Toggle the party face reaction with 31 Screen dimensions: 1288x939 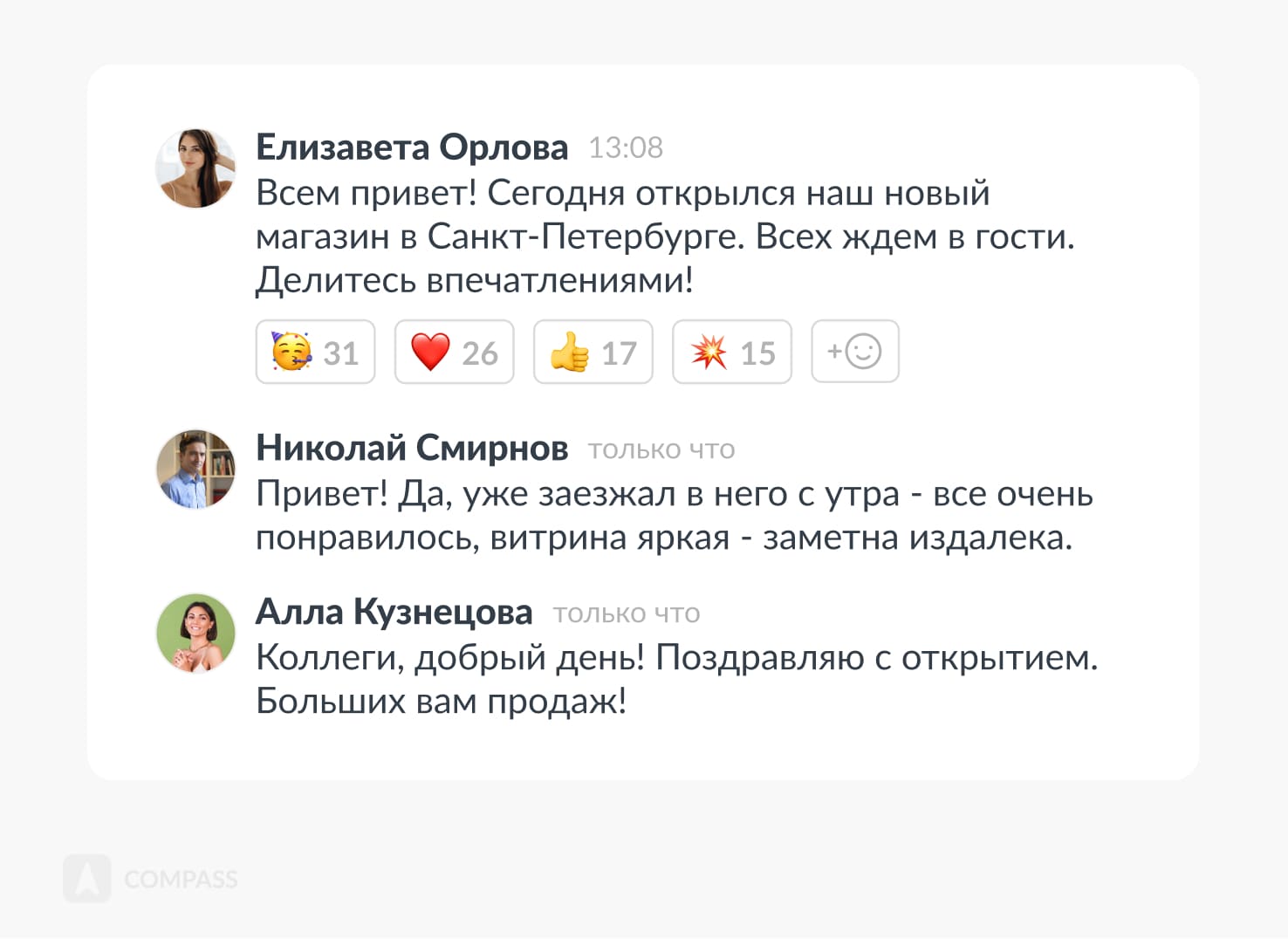tap(315, 353)
